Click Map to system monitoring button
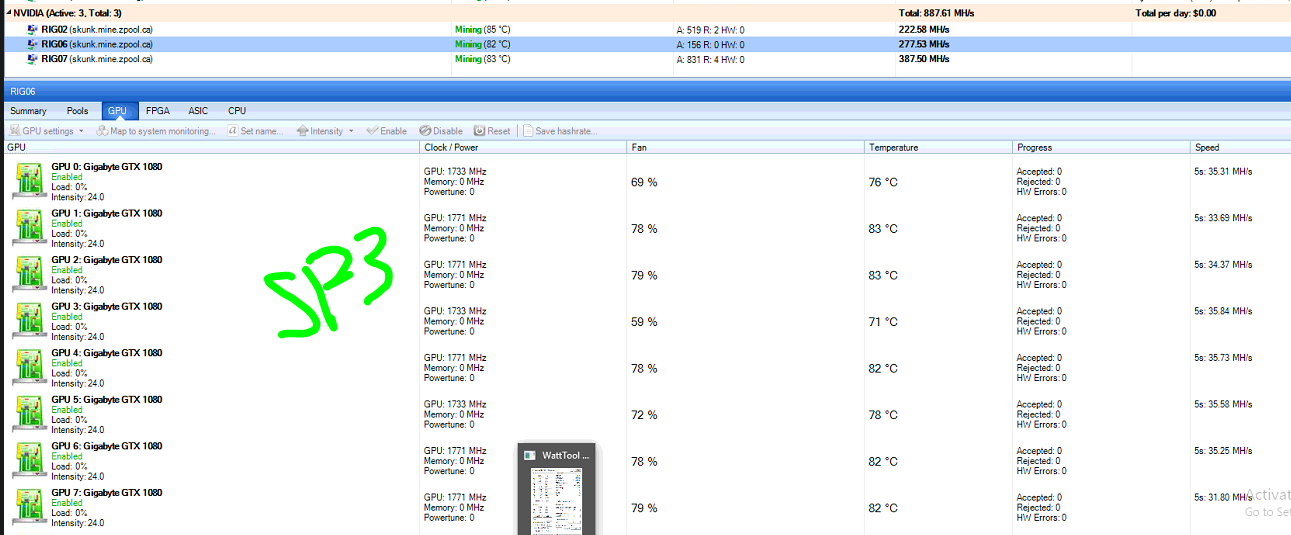 (156, 131)
